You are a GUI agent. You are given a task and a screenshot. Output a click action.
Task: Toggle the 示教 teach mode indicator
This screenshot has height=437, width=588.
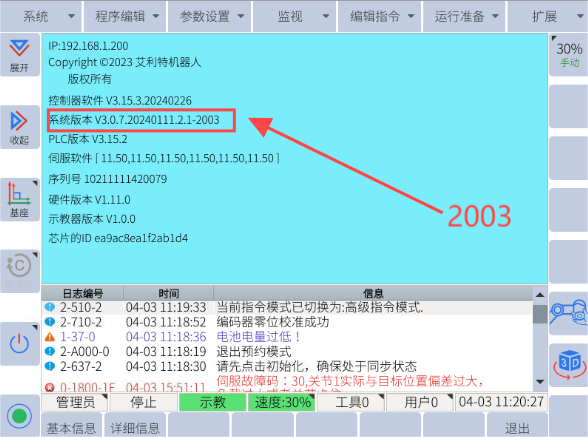[213, 402]
